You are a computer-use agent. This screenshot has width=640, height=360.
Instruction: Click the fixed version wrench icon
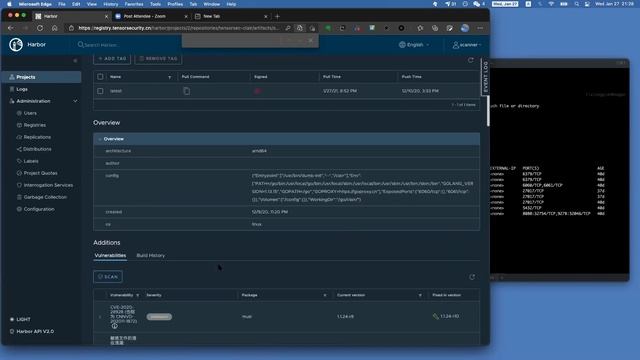click(x=436, y=316)
